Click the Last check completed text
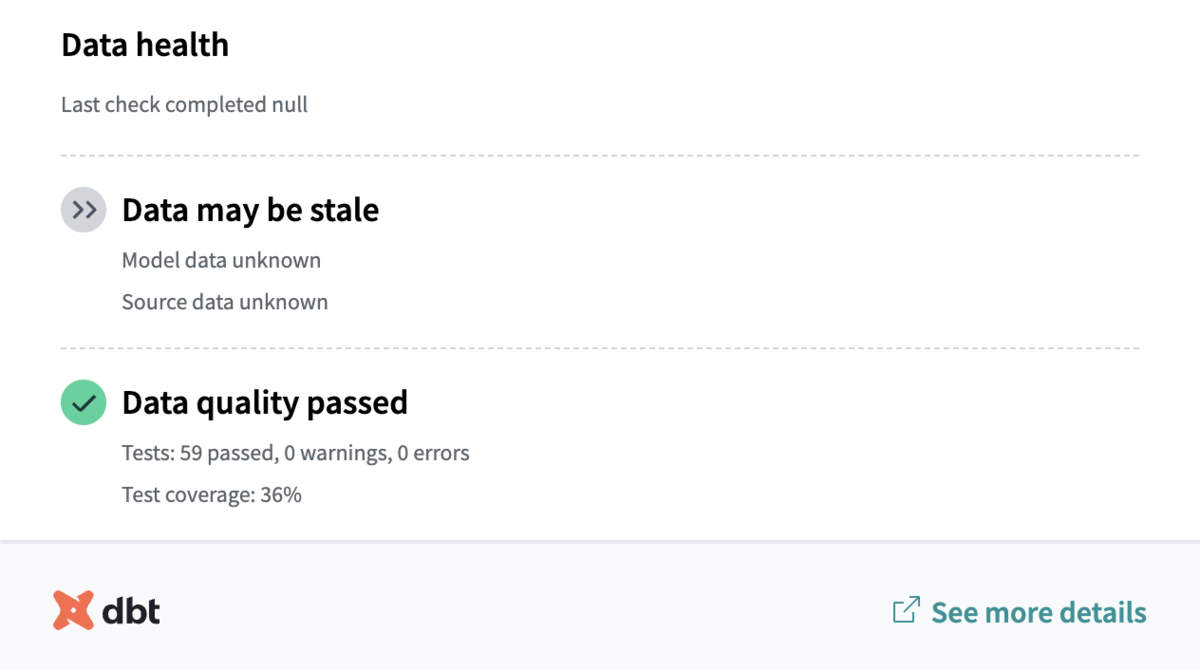This screenshot has height=670, width=1200. (184, 104)
